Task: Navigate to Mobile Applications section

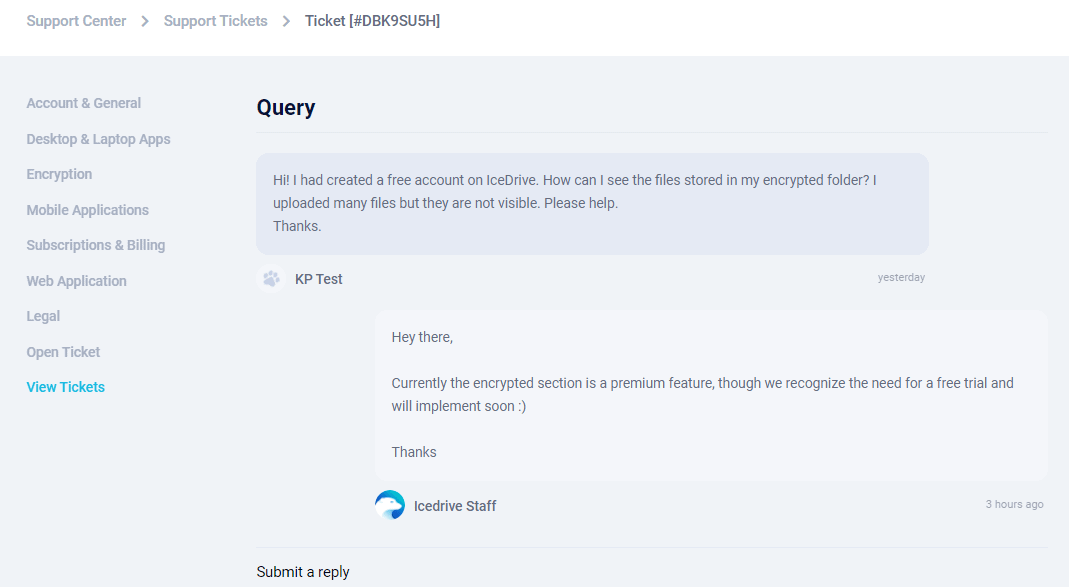Action: (x=87, y=210)
